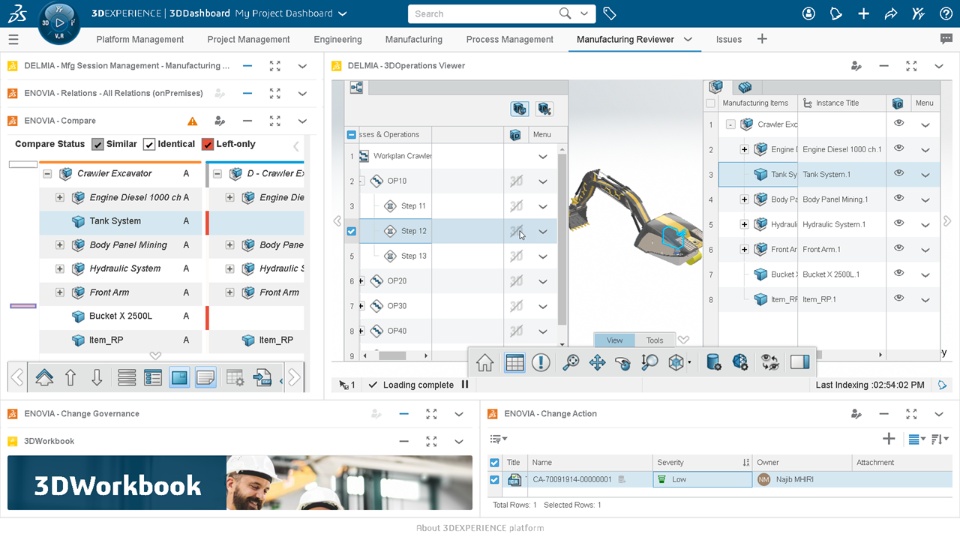Image resolution: width=960 pixels, height=540 pixels.
Task: Open the chat messages icon
Action: [x=946, y=39]
